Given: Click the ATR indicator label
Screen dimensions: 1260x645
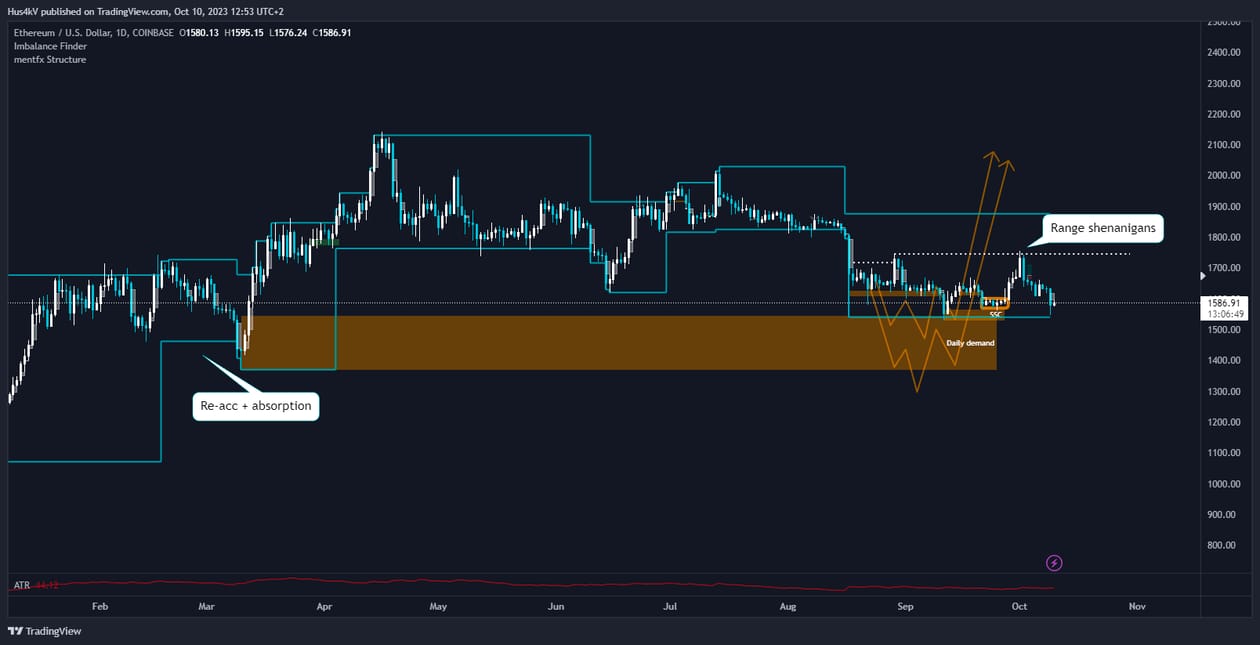Looking at the screenshot, I should [21, 585].
